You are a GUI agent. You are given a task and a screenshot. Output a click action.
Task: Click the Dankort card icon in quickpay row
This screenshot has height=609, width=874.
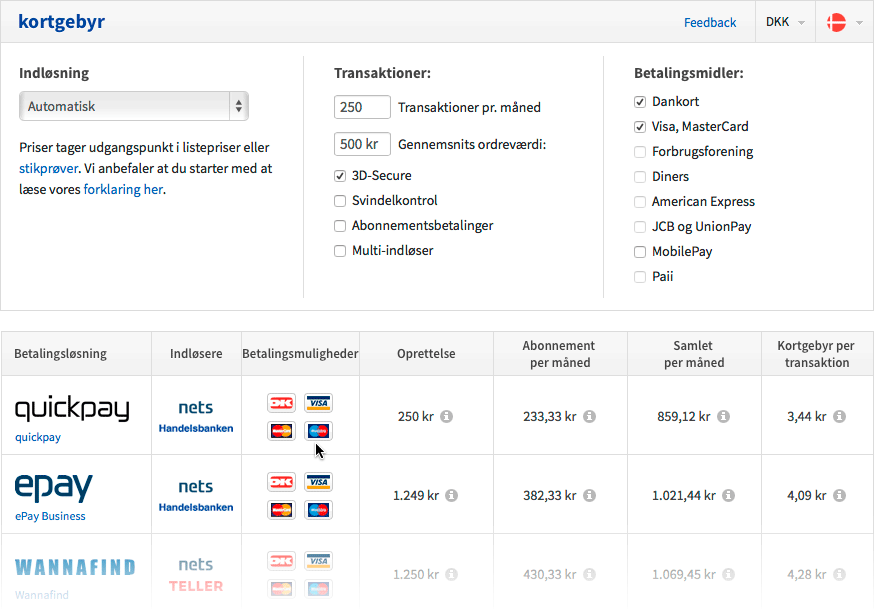281,403
